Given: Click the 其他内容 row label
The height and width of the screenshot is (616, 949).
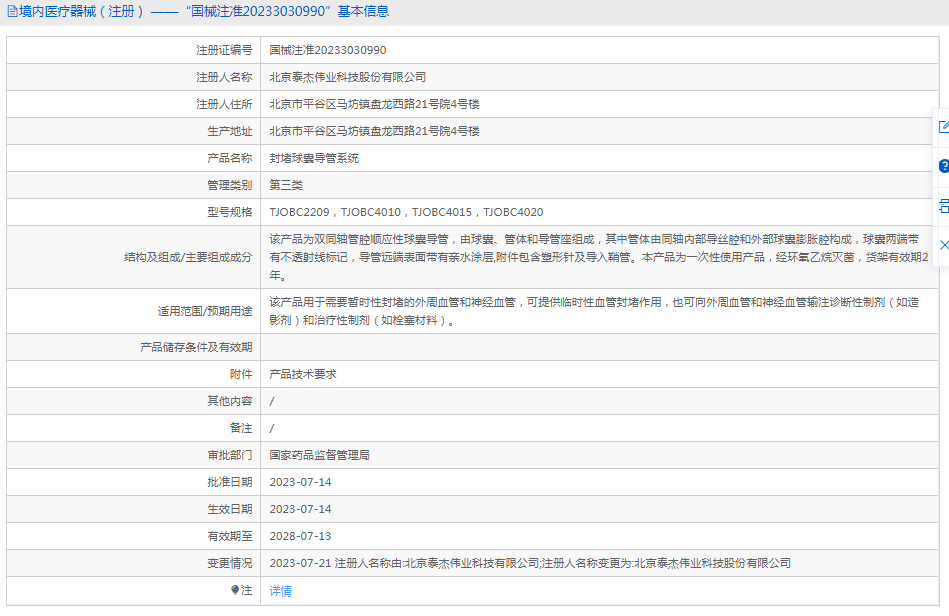Looking at the screenshot, I should point(230,401).
